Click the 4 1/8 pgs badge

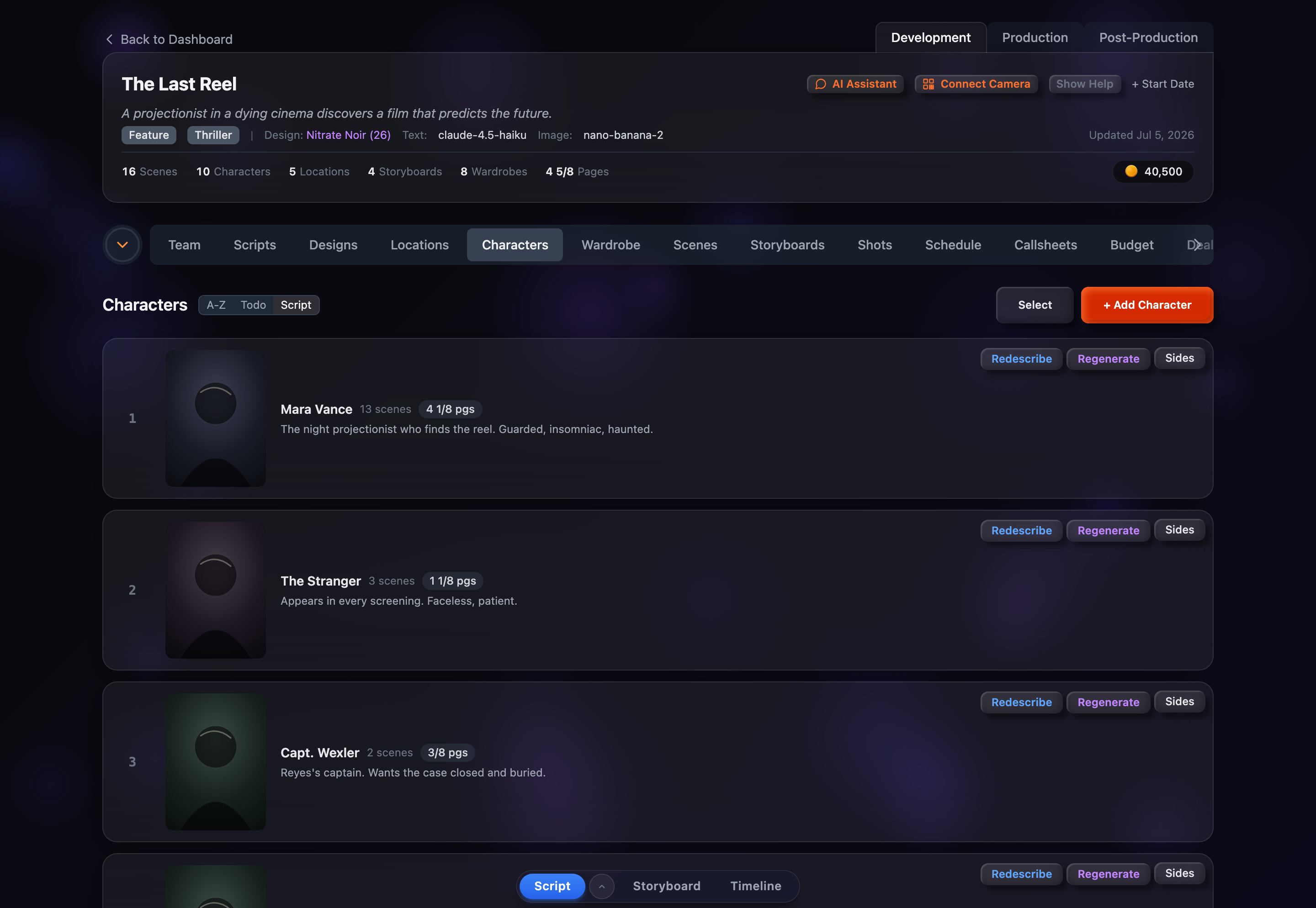pyautogui.click(x=450, y=409)
